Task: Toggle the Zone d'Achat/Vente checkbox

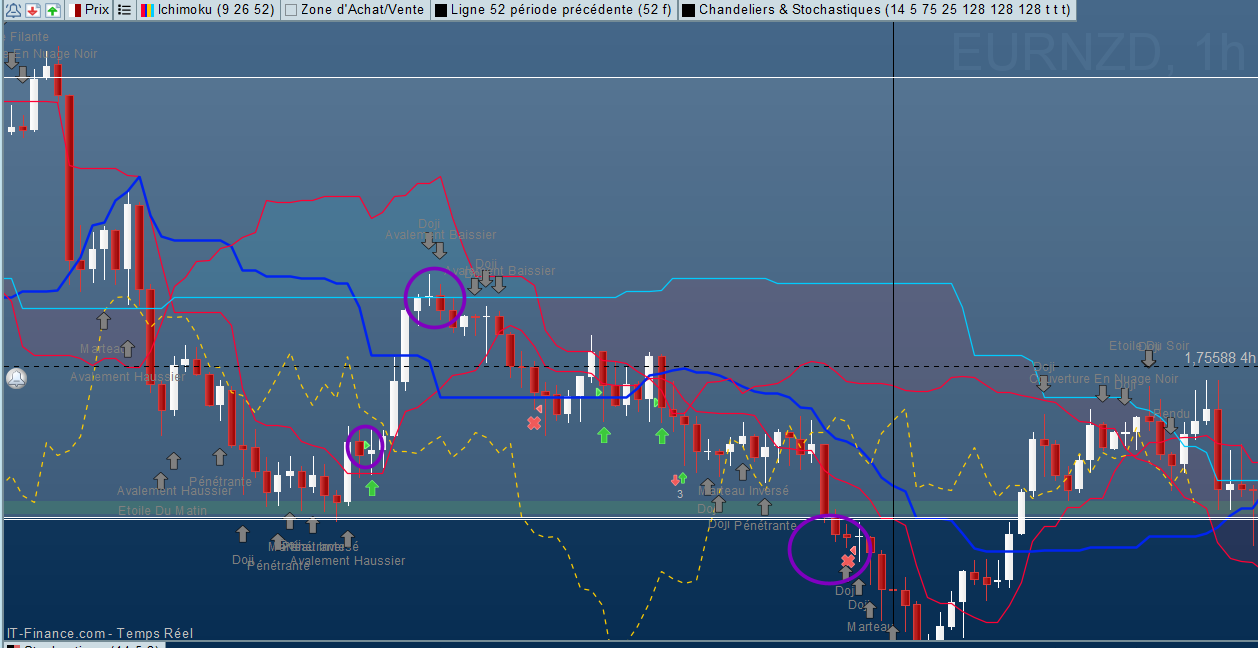Action: (291, 10)
